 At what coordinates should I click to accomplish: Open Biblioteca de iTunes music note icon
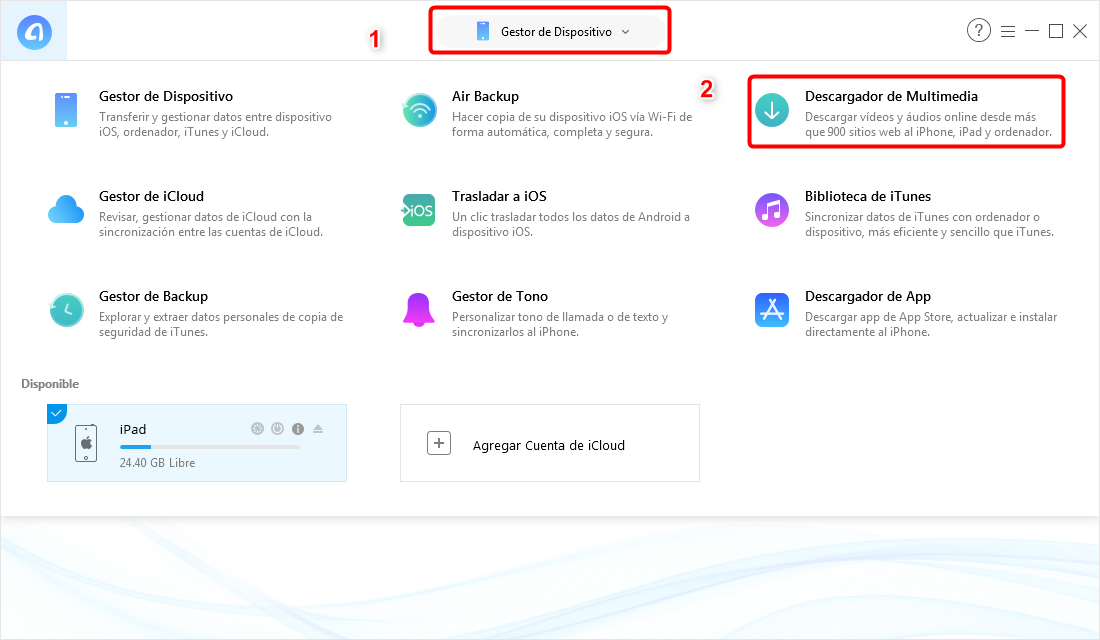pyautogui.click(x=772, y=210)
